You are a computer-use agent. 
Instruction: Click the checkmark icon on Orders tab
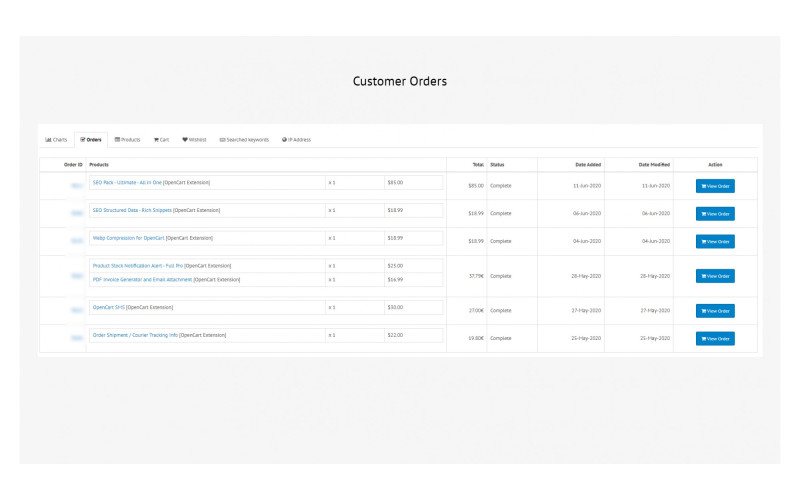point(83,140)
